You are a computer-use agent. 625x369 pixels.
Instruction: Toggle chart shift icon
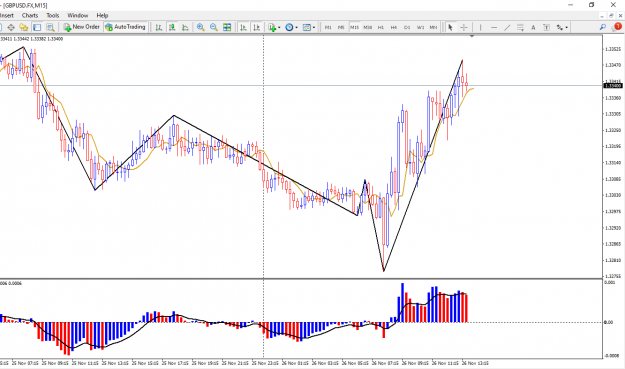pyautogui.click(x=257, y=27)
